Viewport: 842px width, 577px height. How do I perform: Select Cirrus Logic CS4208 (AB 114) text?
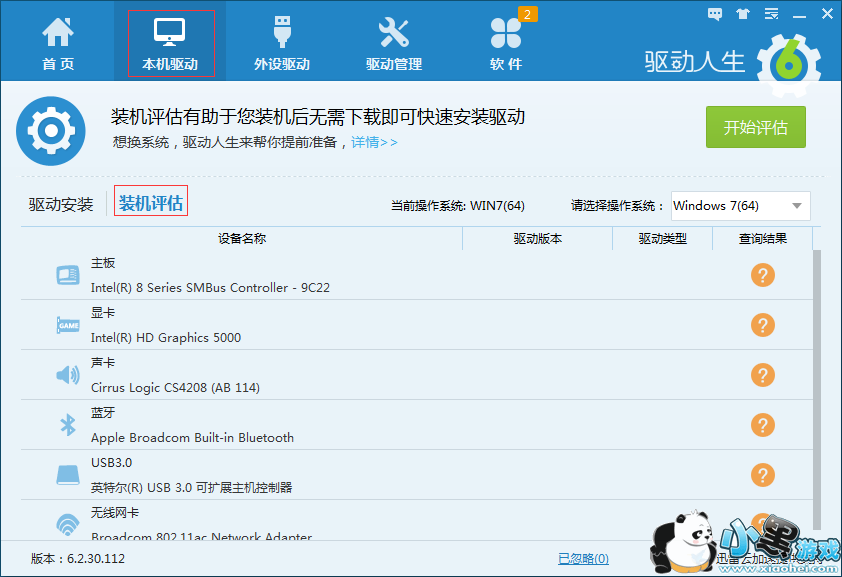pos(175,388)
